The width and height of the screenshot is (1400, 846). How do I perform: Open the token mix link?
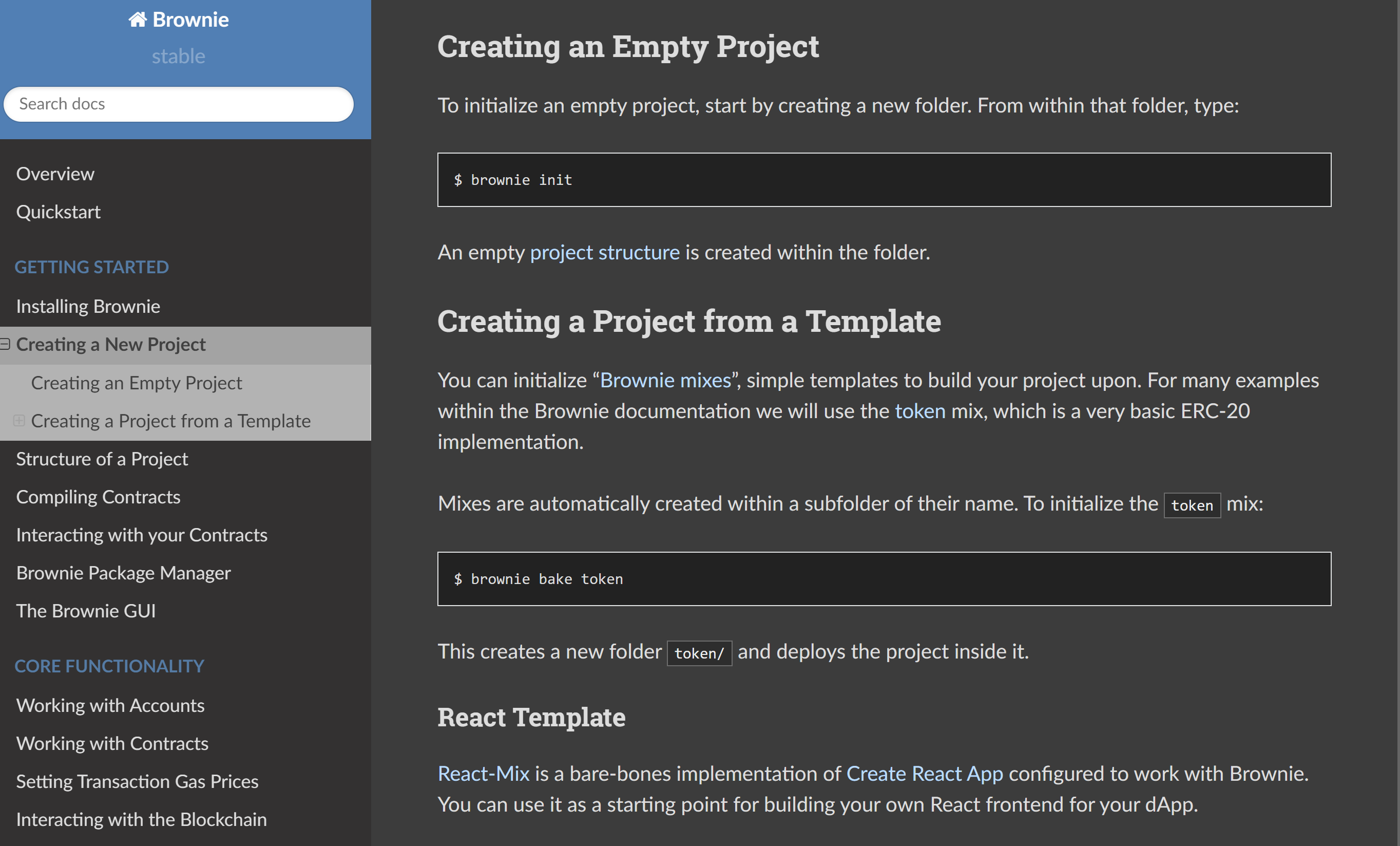tap(920, 411)
